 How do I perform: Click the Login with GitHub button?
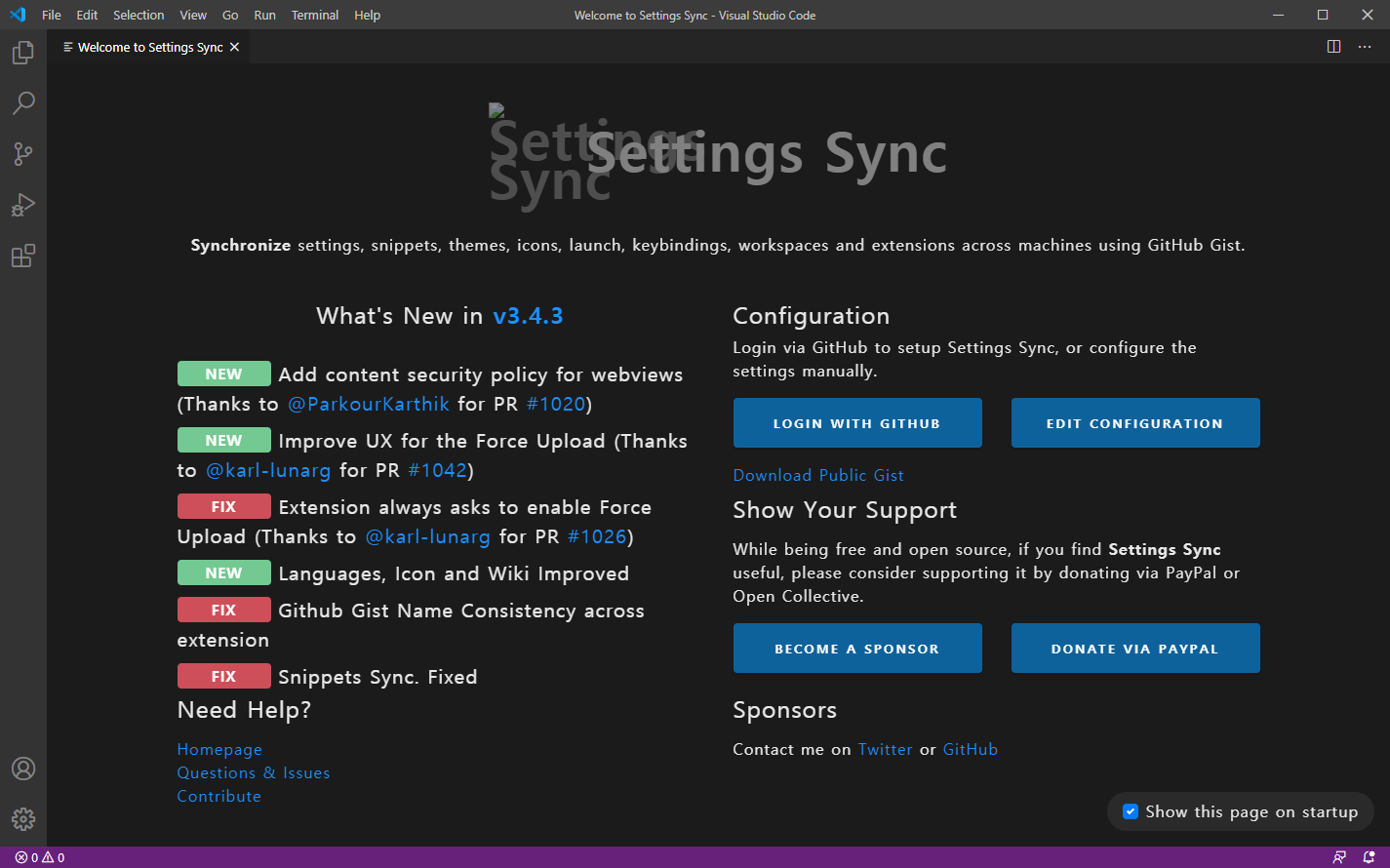pyautogui.click(x=857, y=423)
